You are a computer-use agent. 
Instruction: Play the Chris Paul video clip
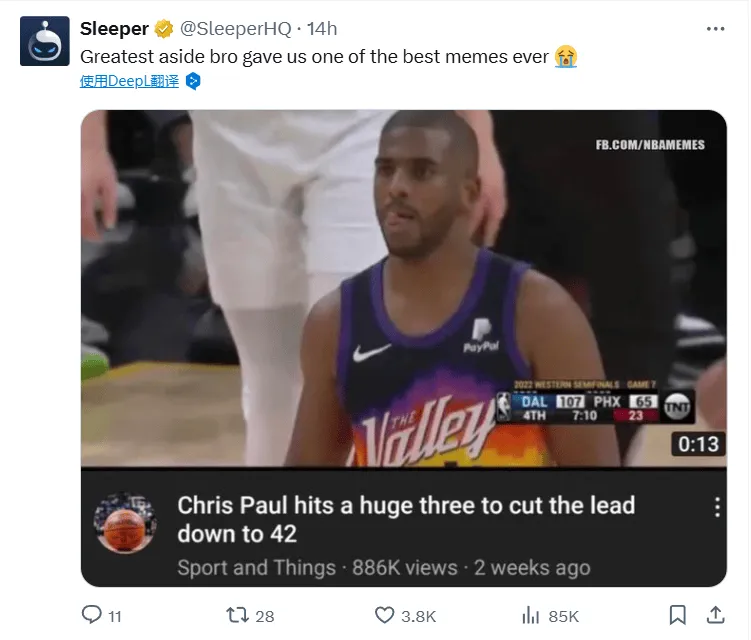403,288
